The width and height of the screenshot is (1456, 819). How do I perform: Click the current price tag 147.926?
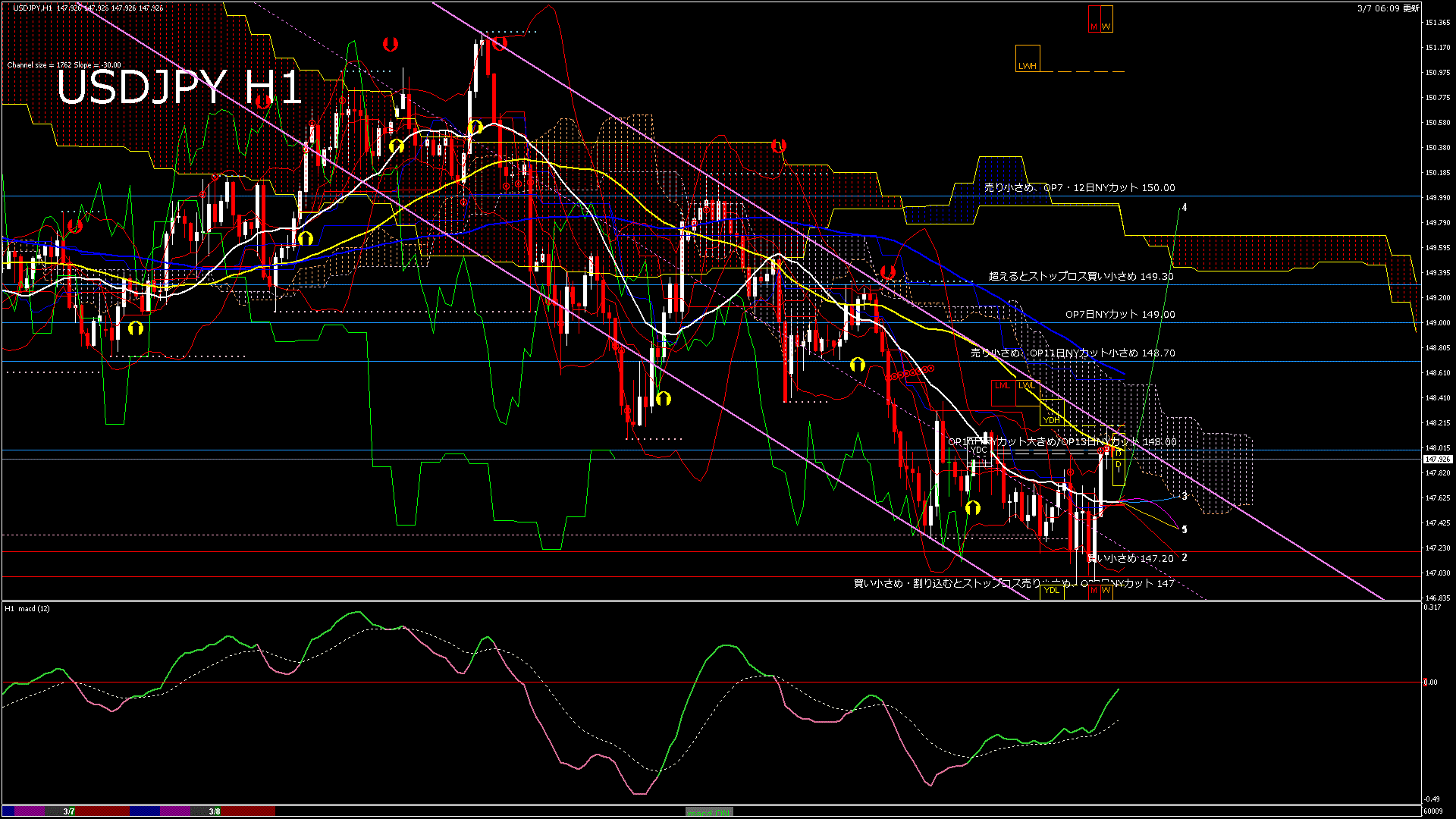click(x=1438, y=460)
